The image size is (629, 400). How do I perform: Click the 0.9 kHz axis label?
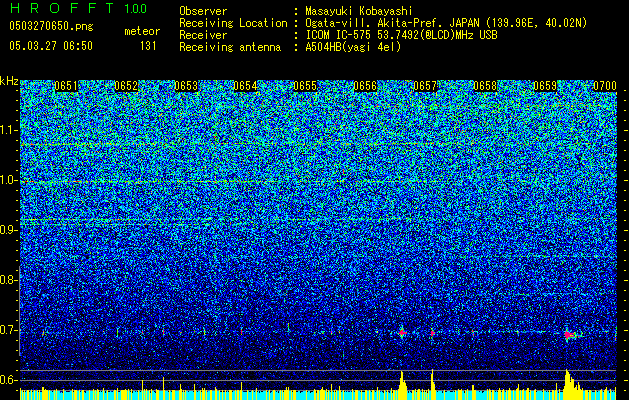(x=8, y=230)
